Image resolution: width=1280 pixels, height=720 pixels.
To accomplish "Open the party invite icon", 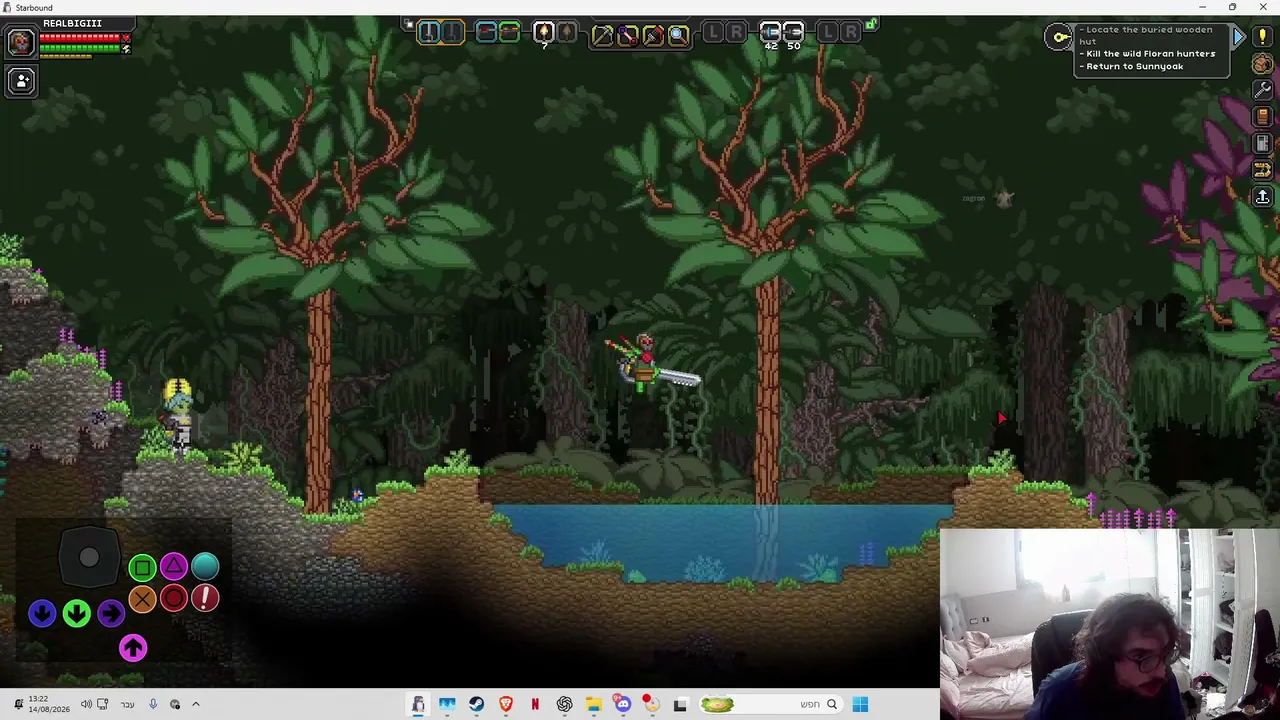I will point(21,81).
